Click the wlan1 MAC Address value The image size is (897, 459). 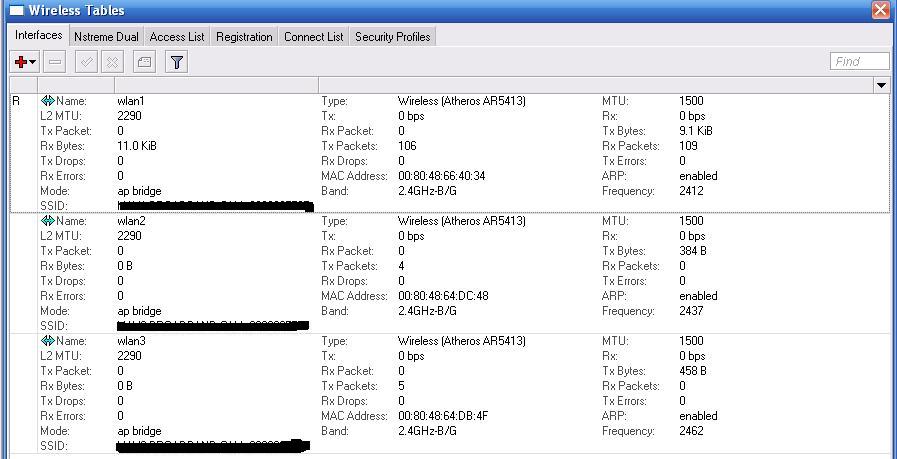[442, 176]
